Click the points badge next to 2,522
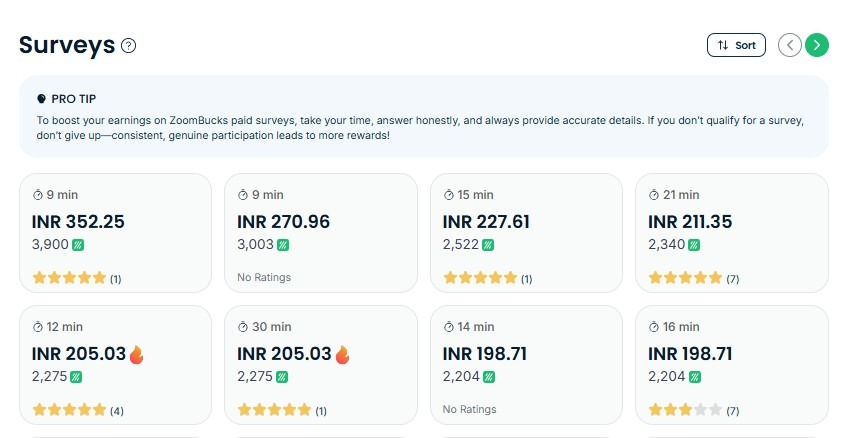The width and height of the screenshot is (854, 438). (x=489, y=245)
